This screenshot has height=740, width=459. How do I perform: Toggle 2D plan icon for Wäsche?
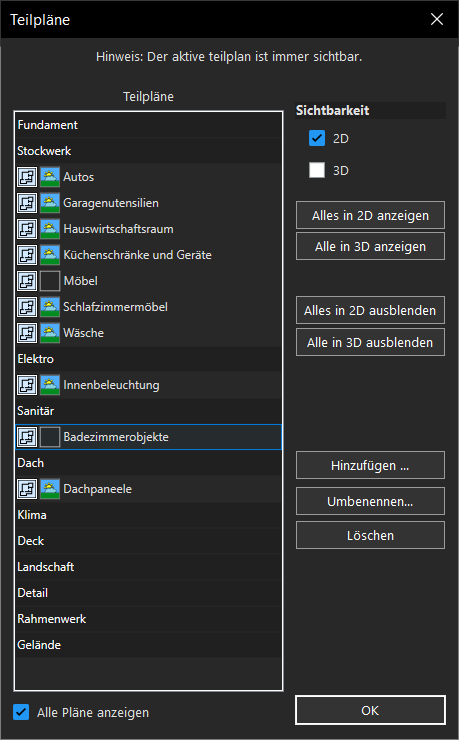[27, 333]
